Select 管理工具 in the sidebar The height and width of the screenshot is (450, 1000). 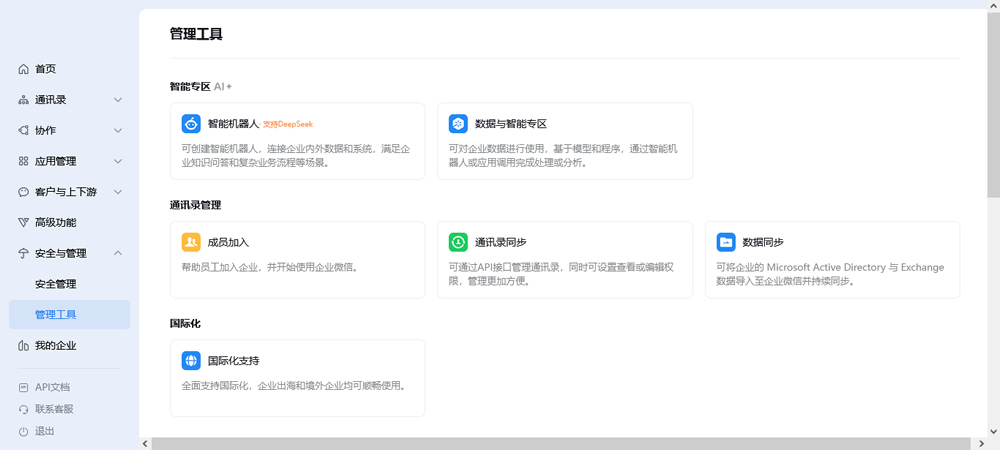(56, 315)
